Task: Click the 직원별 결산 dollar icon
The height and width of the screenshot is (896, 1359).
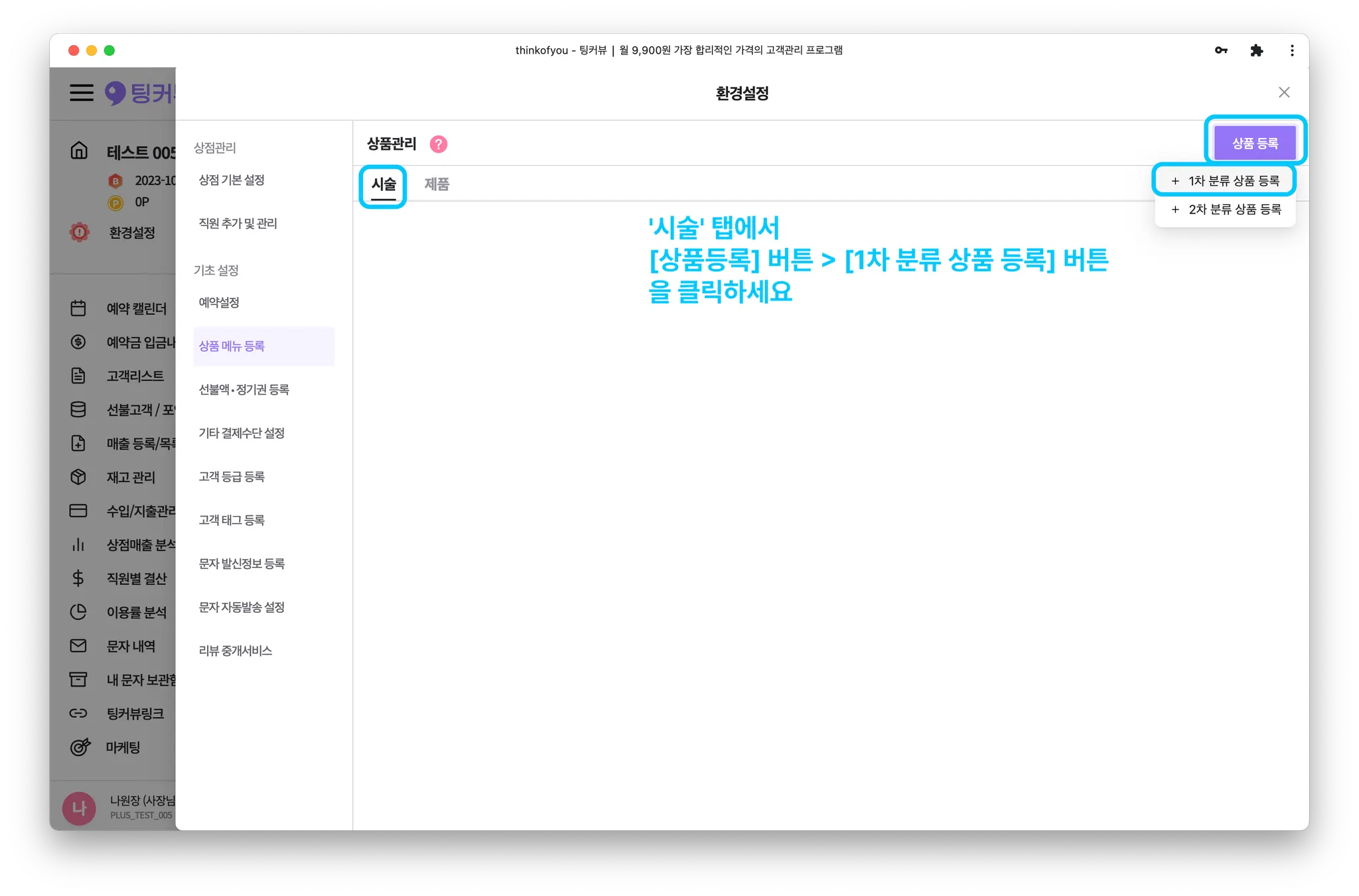Action: 78,578
